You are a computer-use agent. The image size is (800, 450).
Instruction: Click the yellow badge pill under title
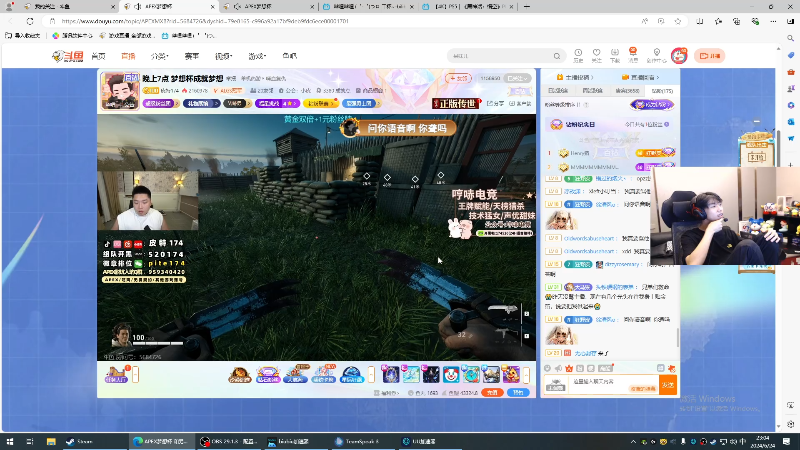tap(321, 104)
